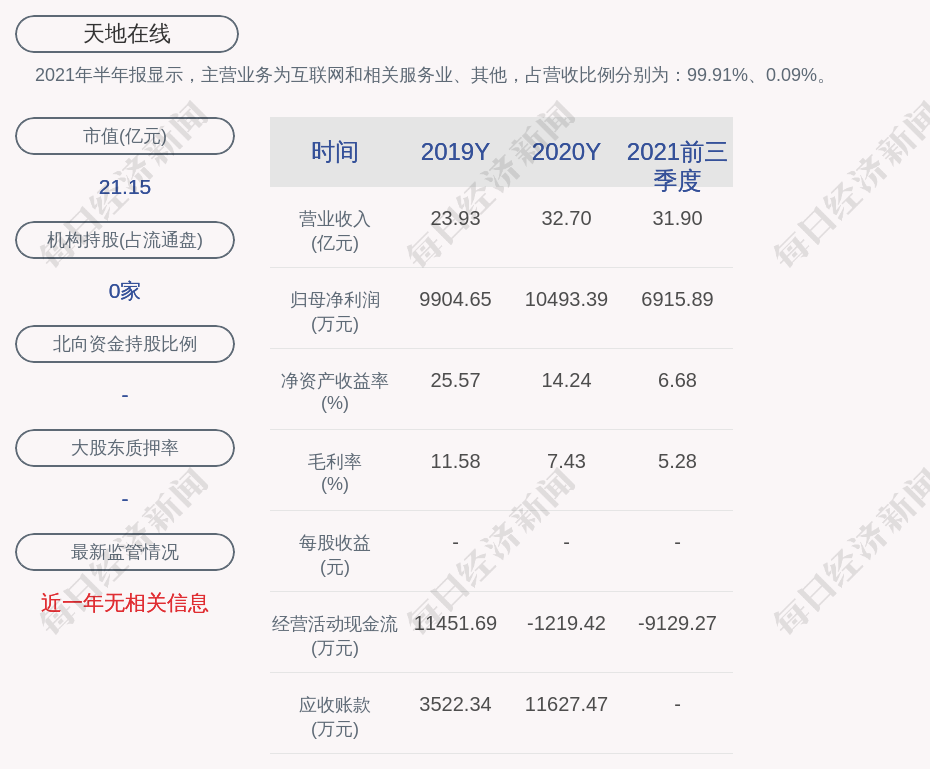Click the 机构持股(占流通盘) label
This screenshot has height=769, width=930.
(x=125, y=240)
